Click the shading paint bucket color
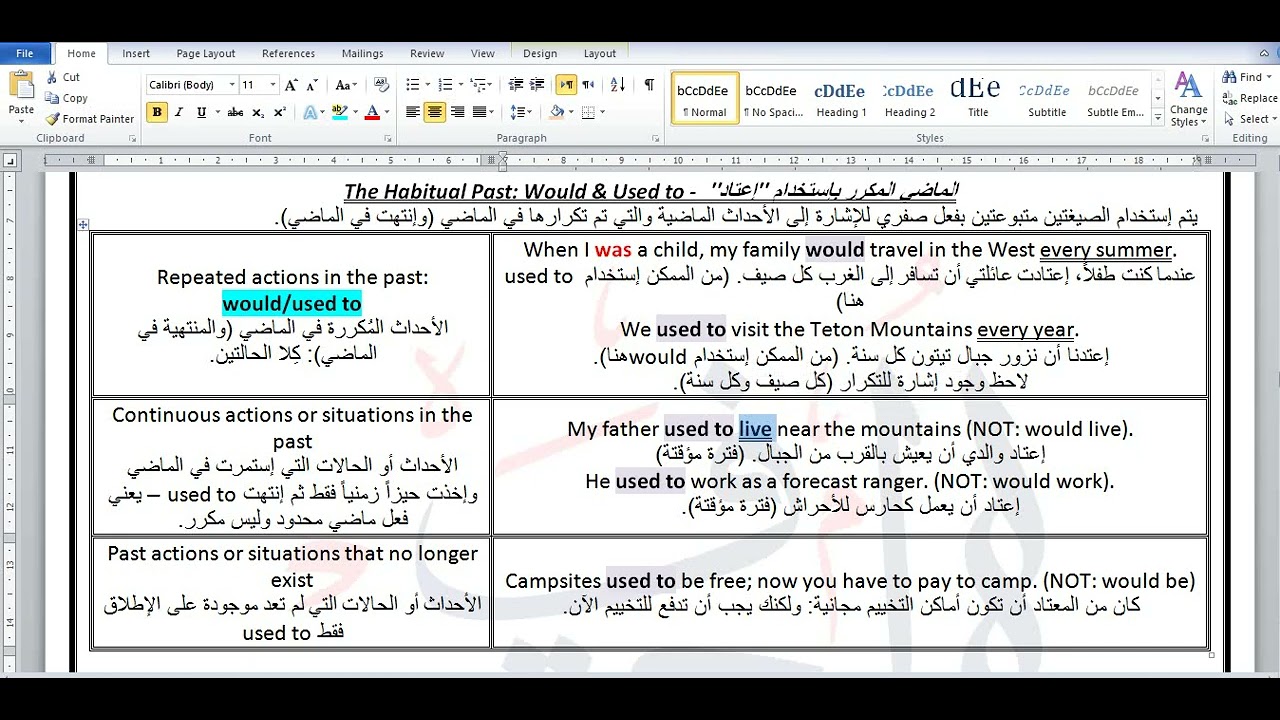 click(557, 112)
